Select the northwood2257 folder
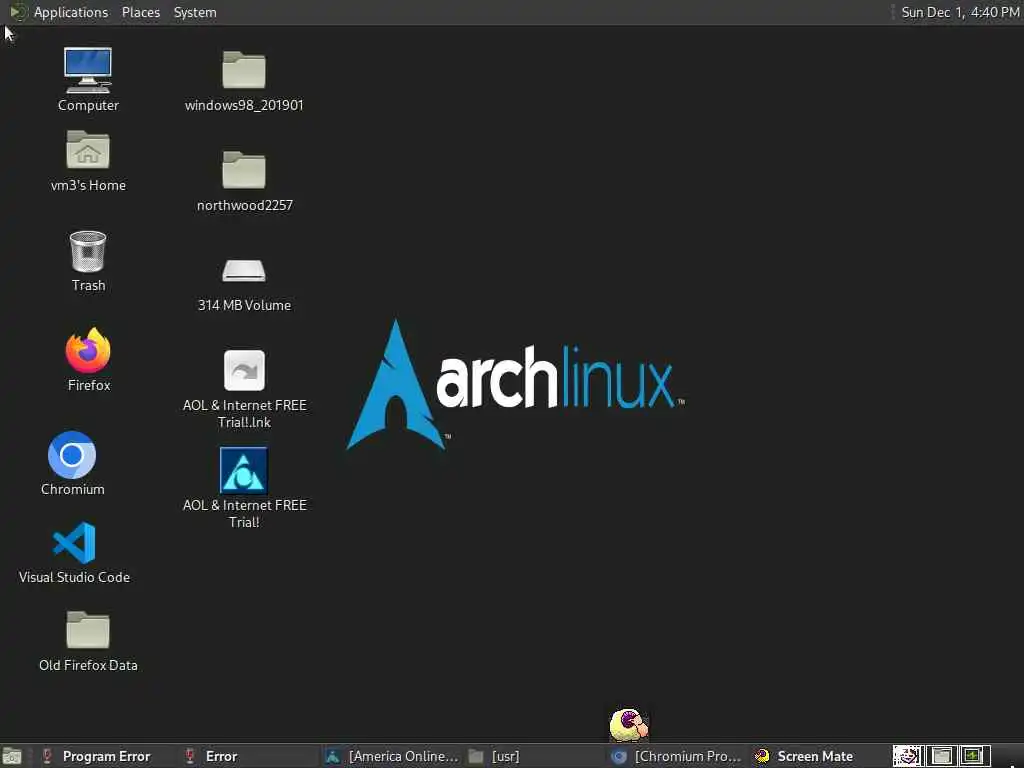 click(x=244, y=181)
